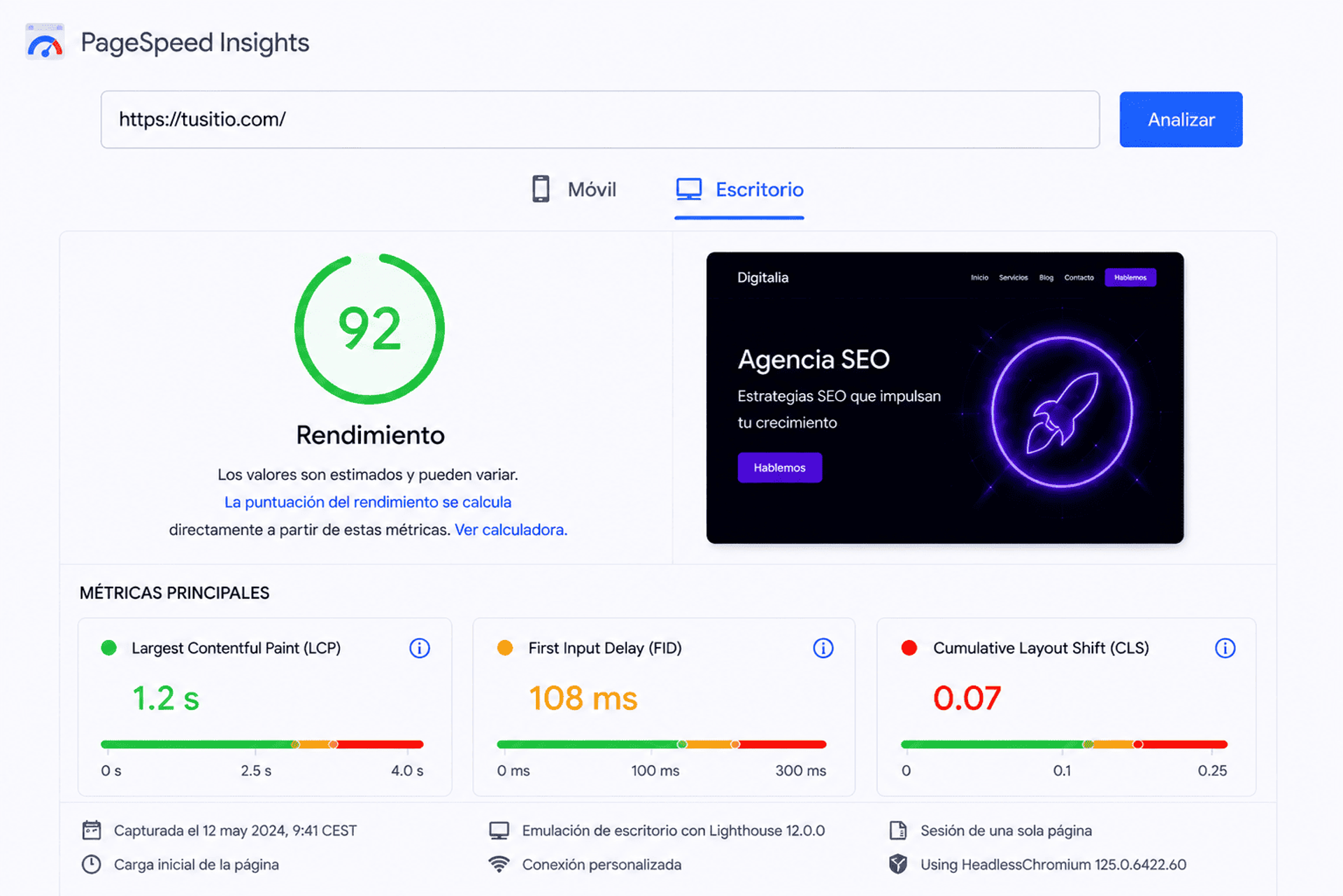The height and width of the screenshot is (896, 1343).
Task: Click the LCP colored range bar
Action: point(262,744)
